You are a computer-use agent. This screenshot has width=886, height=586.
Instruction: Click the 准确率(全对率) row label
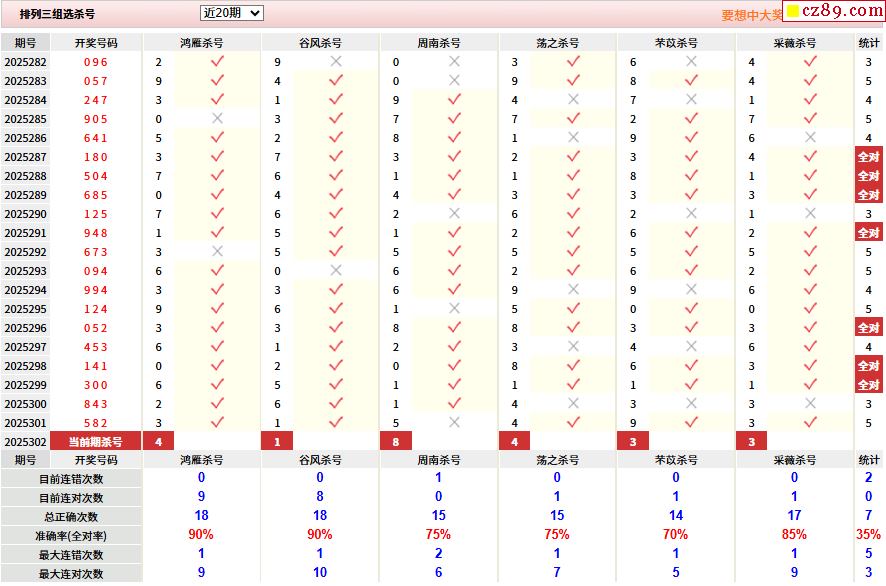coord(71,536)
